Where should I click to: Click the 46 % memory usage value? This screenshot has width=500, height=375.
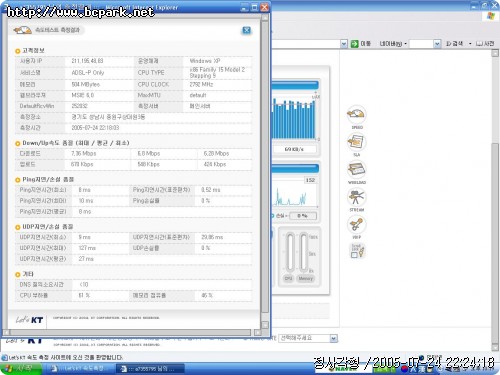[x=207, y=295]
